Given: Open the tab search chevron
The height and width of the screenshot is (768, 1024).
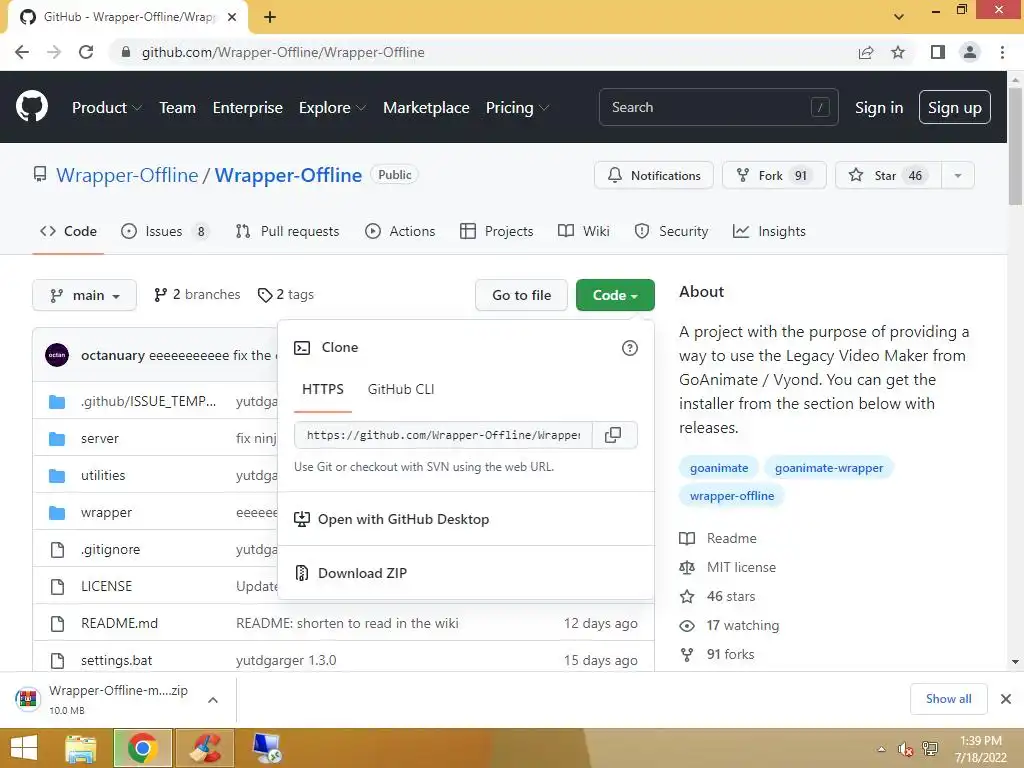Looking at the screenshot, I should tap(899, 17).
